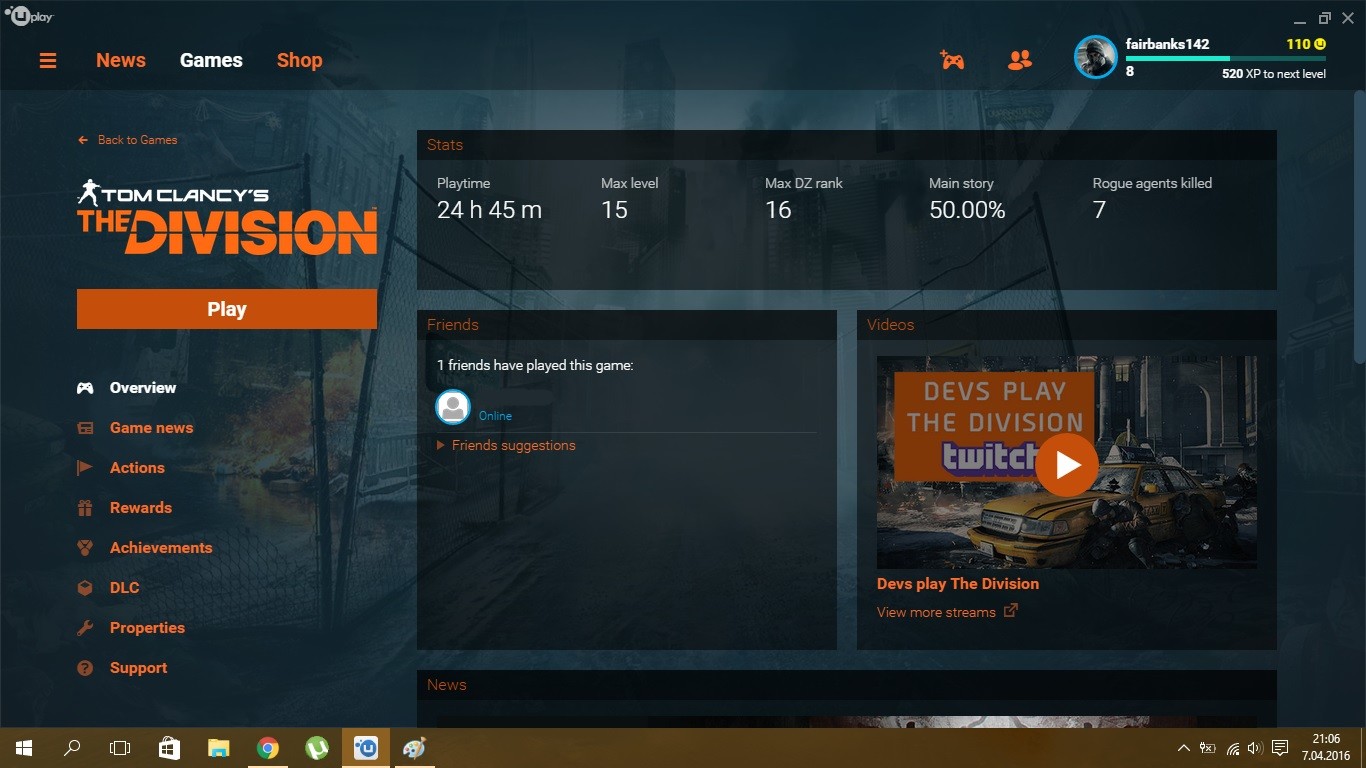Viewport: 1366px width, 768px height.
Task: Open taskbar search magnifier
Action: click(72, 748)
